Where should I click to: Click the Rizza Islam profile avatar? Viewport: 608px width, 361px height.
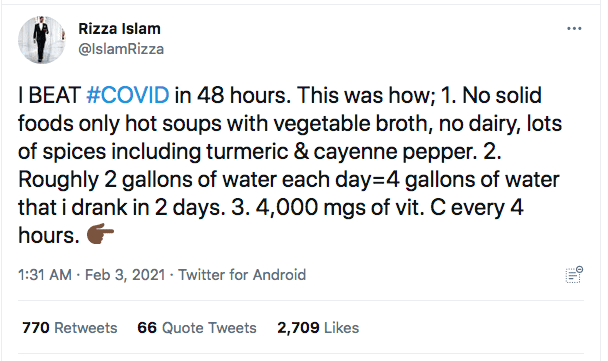(x=41, y=40)
